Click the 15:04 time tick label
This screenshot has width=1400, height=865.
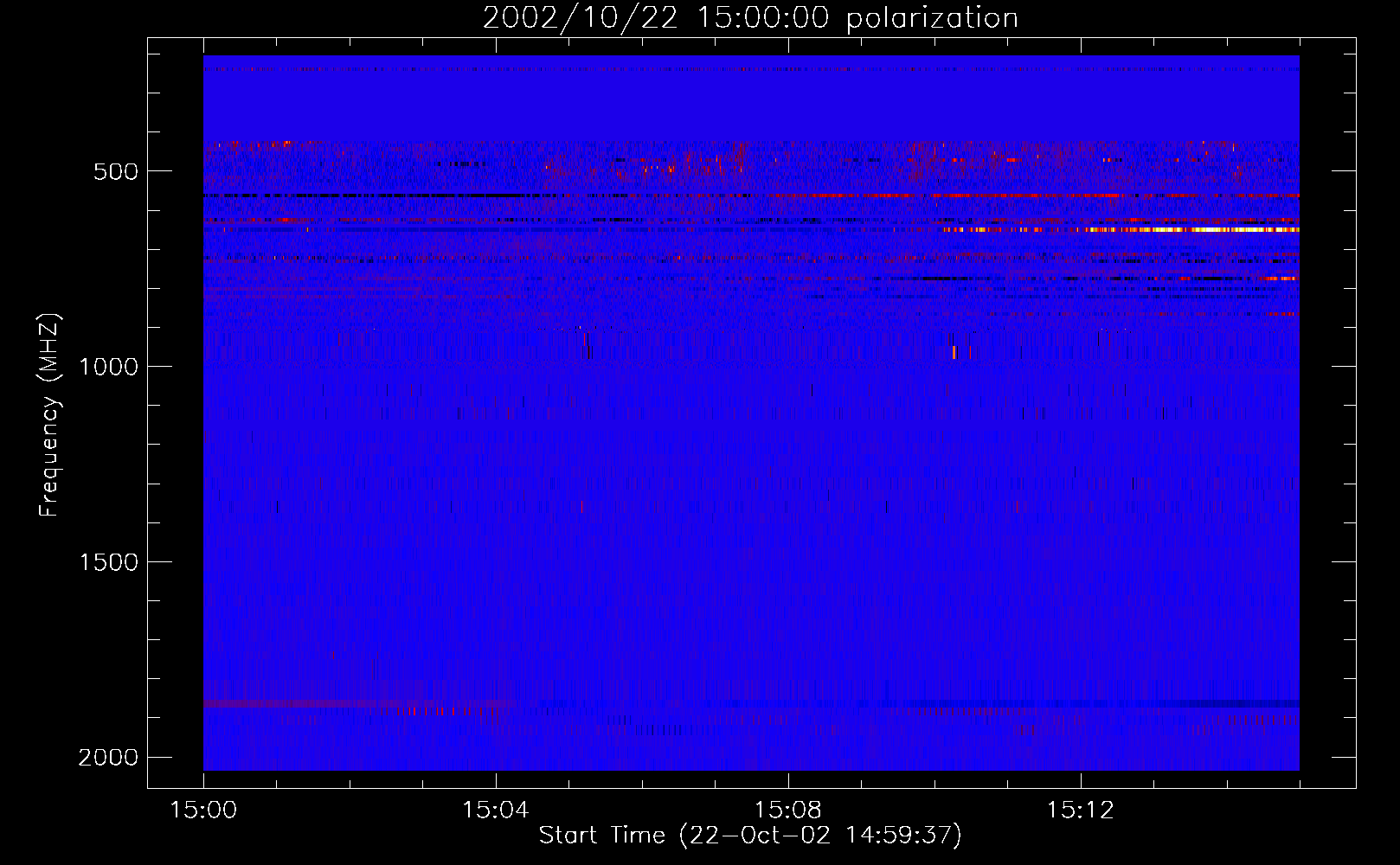(495, 811)
